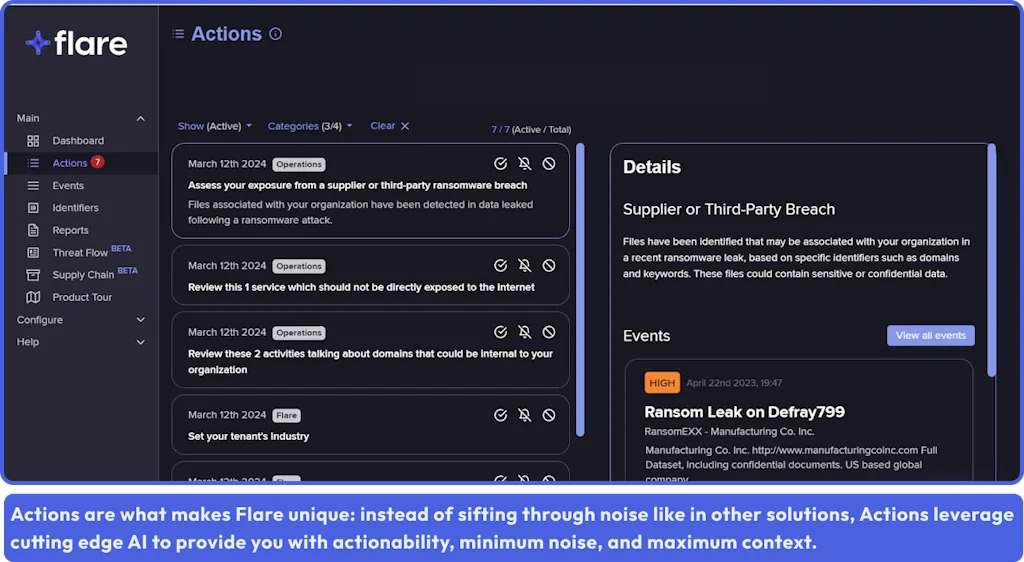Mark internal domains activities action done

click(500, 332)
